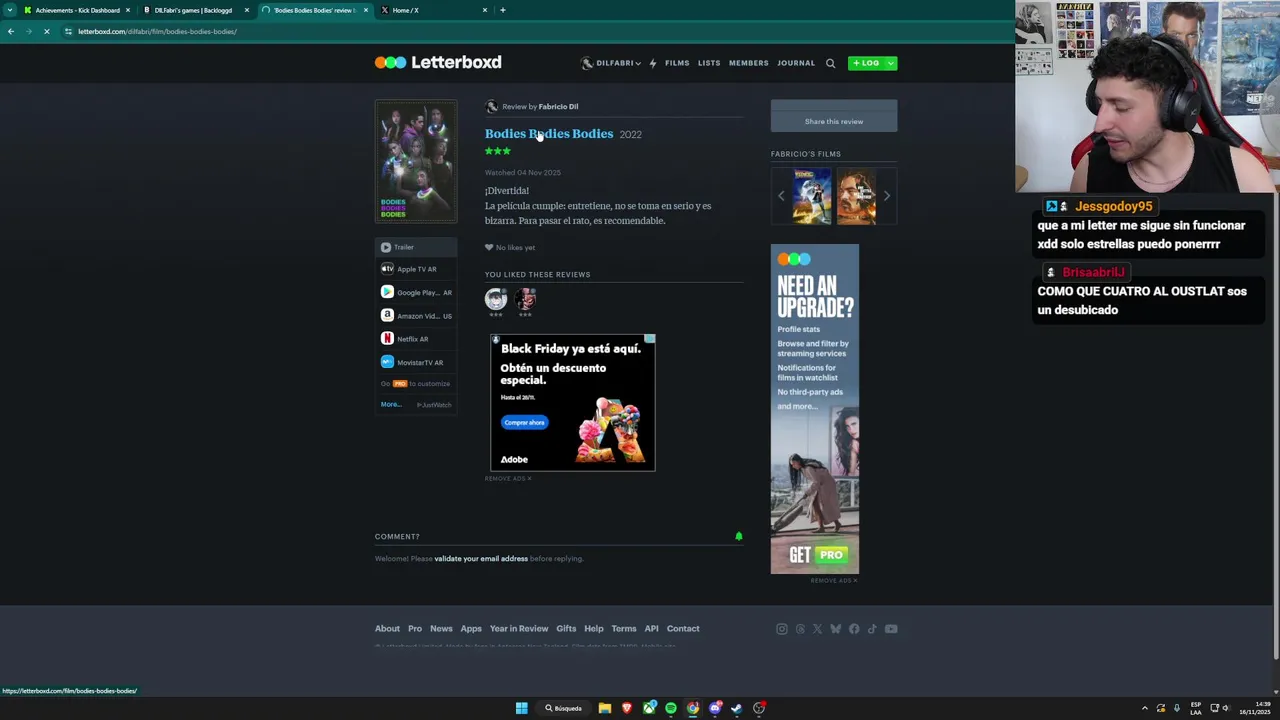Open the search magnifier icon in Letterboxd header

tap(830, 63)
